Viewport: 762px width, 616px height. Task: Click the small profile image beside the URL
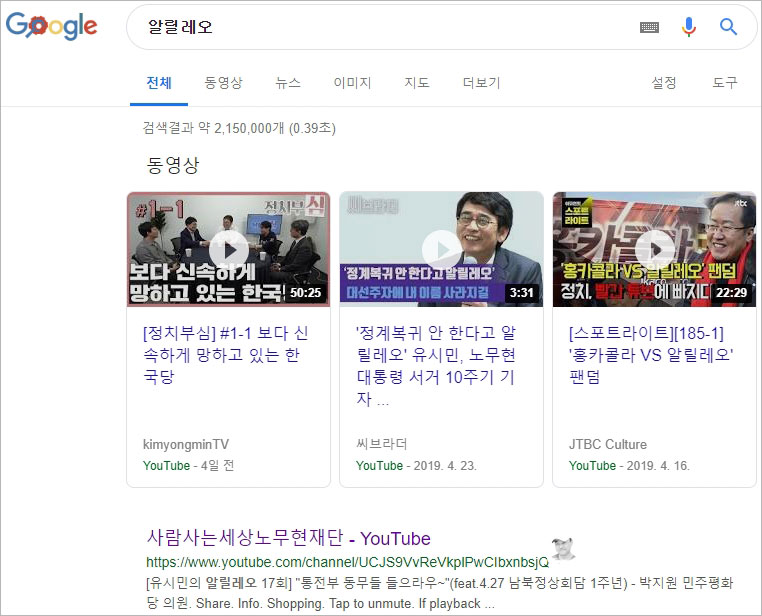(x=563, y=548)
